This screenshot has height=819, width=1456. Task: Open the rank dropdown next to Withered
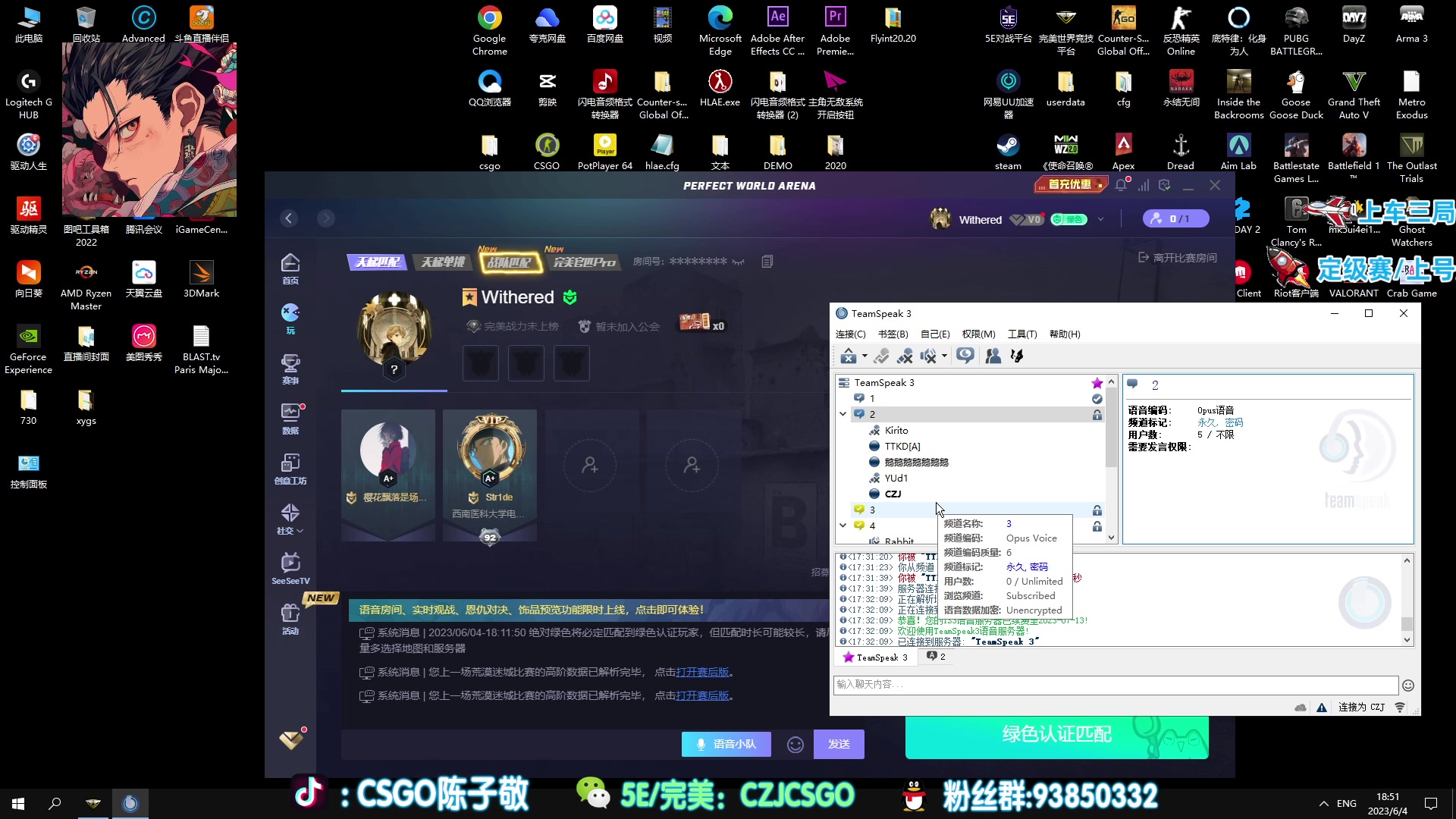tap(1103, 219)
